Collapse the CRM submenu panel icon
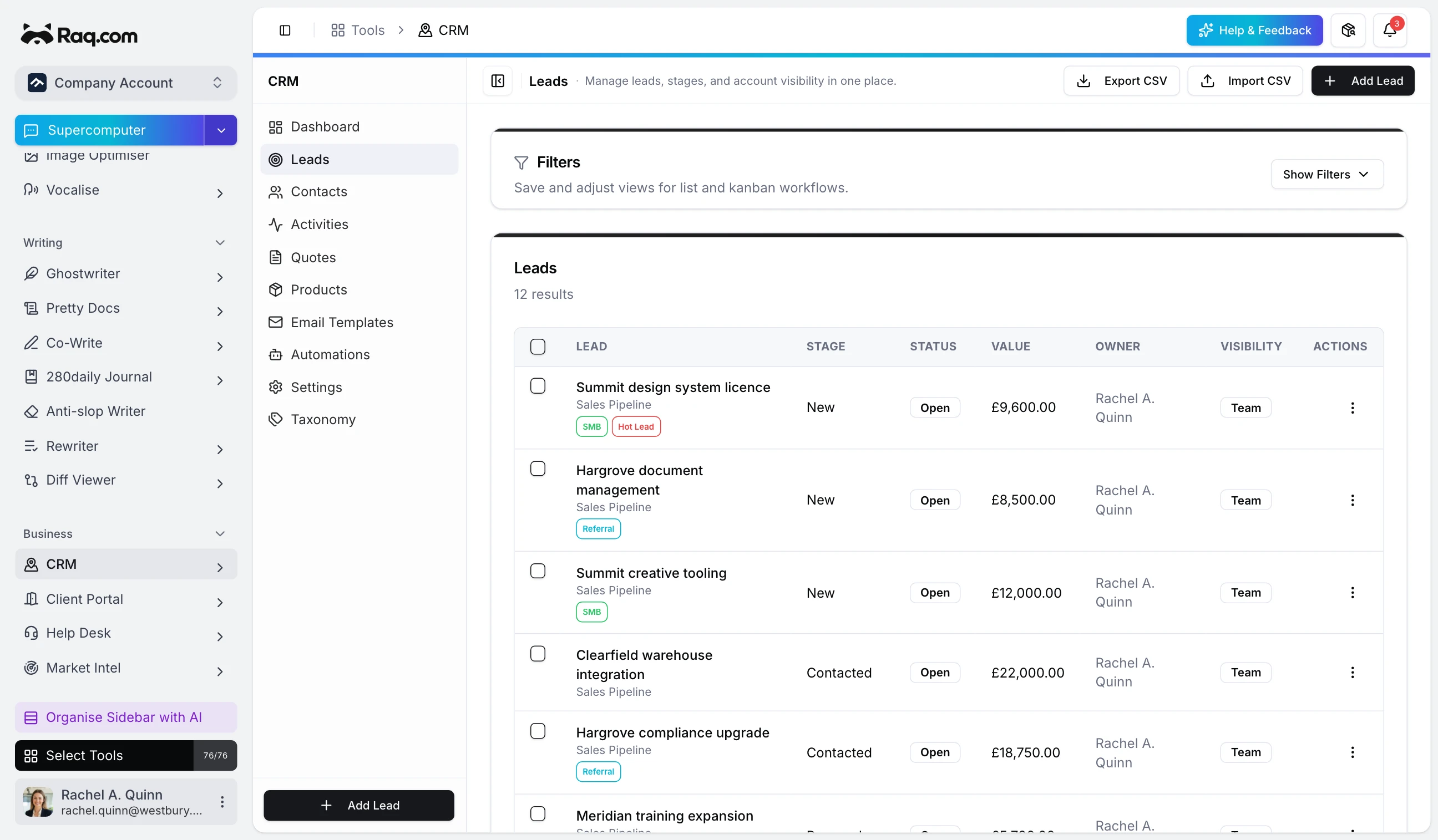1438x840 pixels. [498, 81]
